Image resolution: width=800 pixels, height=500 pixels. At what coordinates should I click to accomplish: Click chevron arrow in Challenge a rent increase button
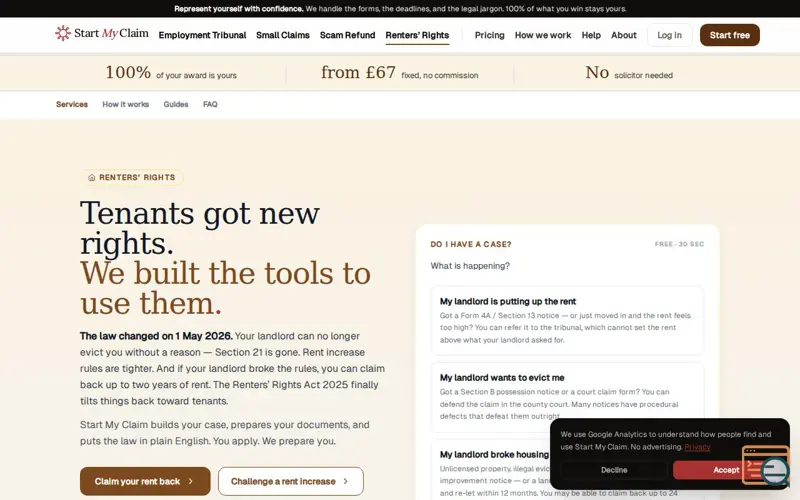346,481
